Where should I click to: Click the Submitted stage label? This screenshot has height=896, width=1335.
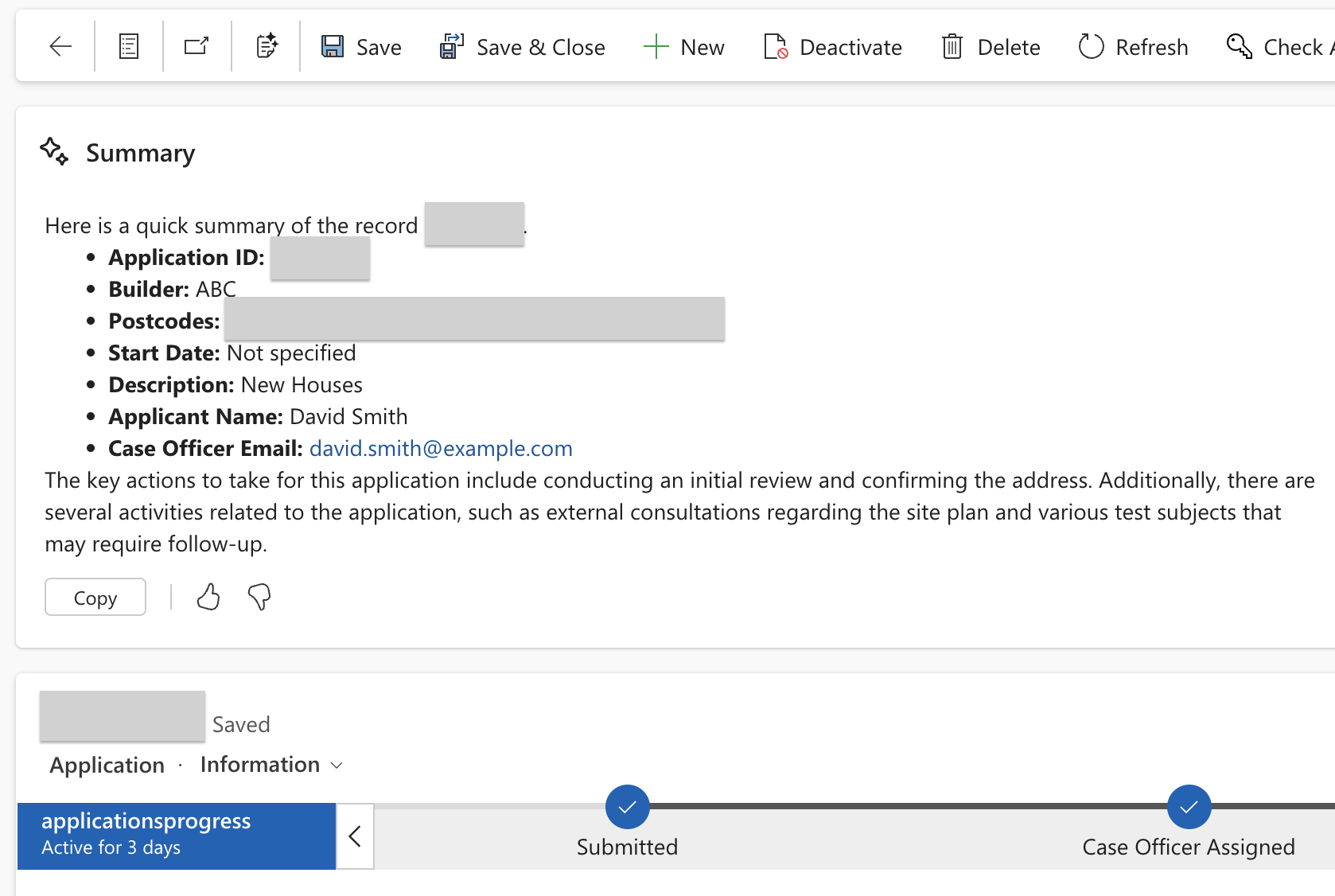[628, 847]
